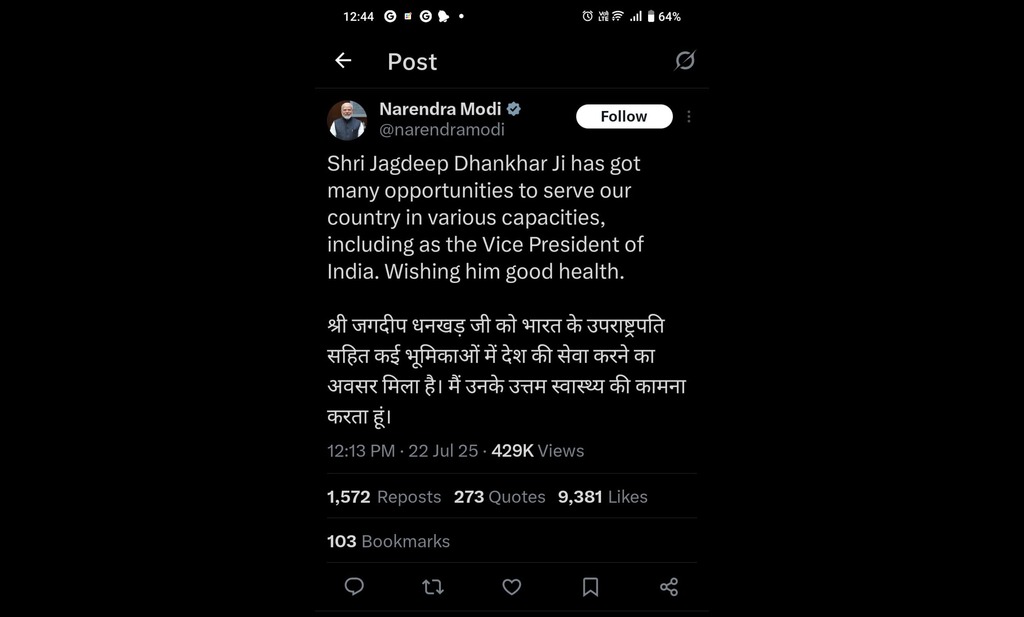Open the 103 Bookmarks count

(389, 541)
